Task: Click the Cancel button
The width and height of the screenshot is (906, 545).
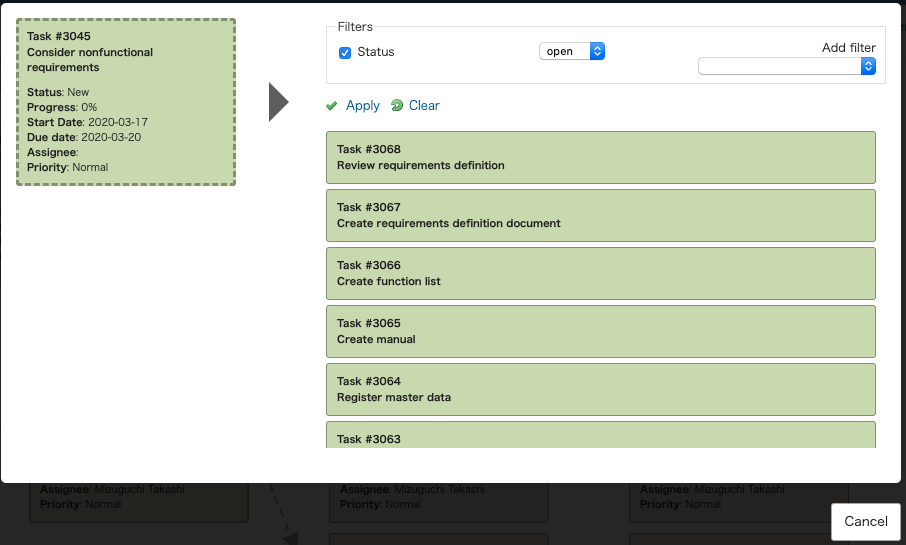Action: [x=866, y=521]
